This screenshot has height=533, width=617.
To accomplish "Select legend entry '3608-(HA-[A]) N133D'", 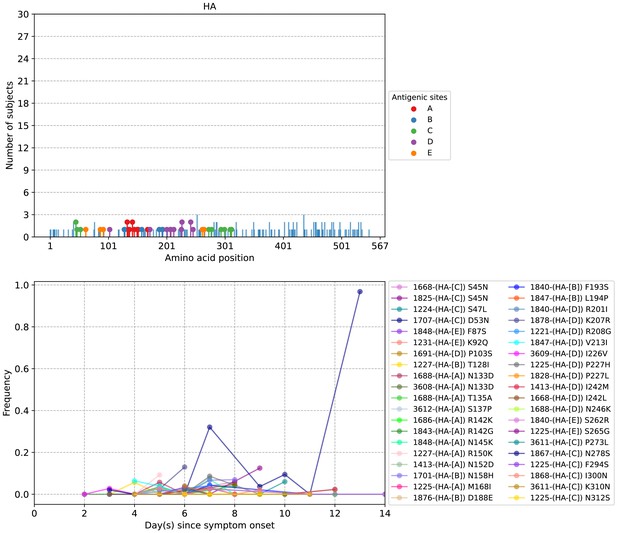I will 442,387.
